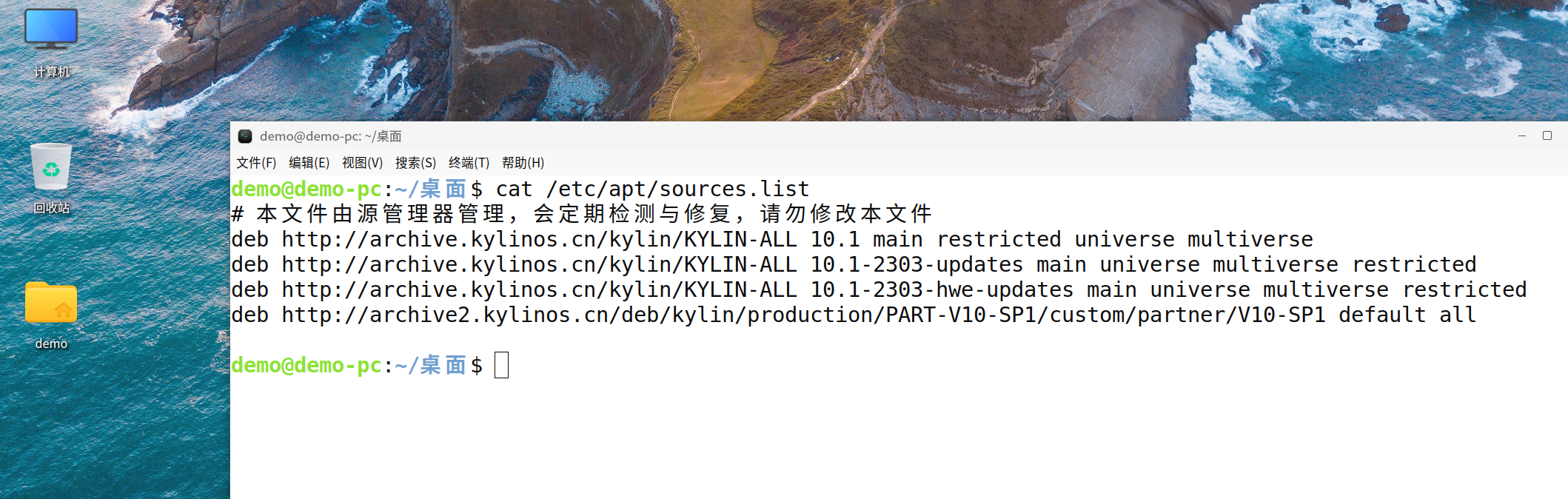Click the terminal app icon in title bar
Screen dimensions: 1568x499
(245, 136)
